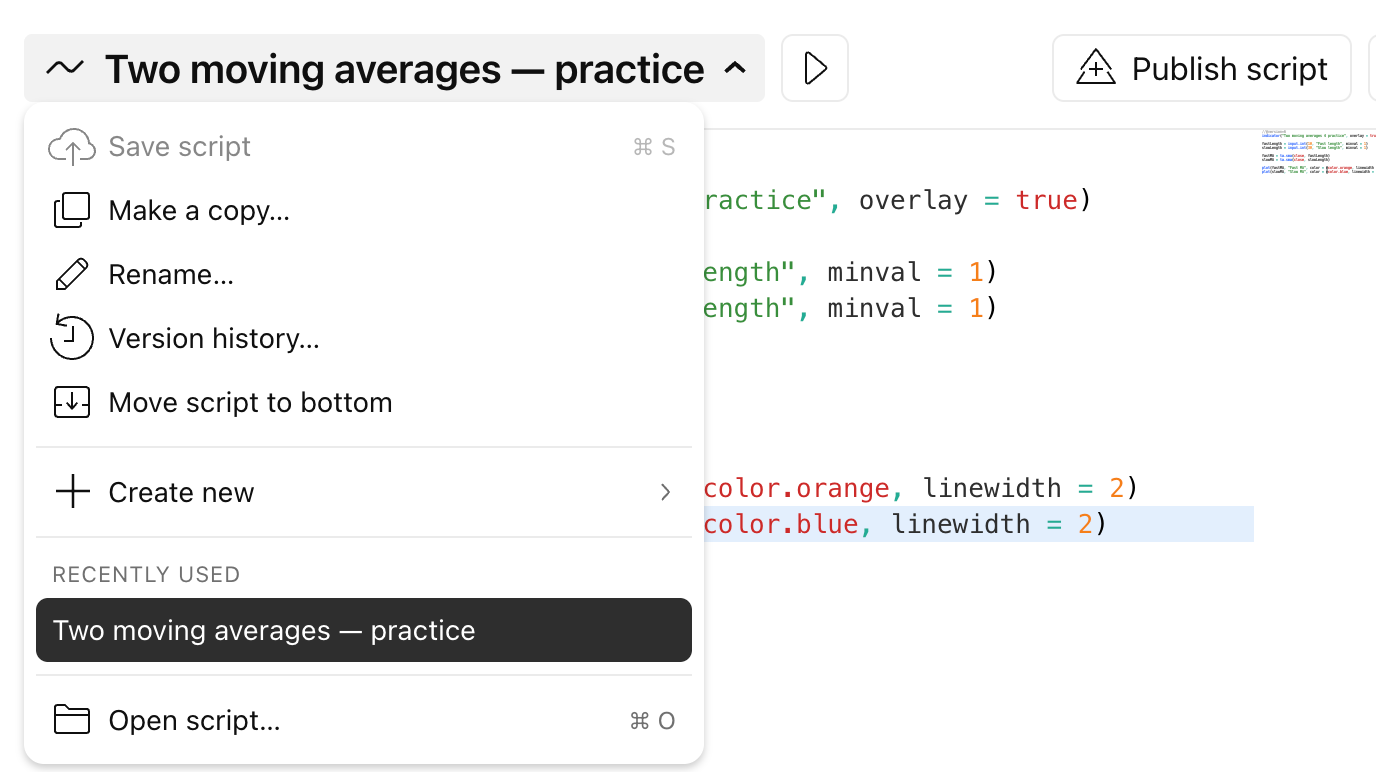Select Move script to bottom
1376x772 pixels.
pos(364,403)
